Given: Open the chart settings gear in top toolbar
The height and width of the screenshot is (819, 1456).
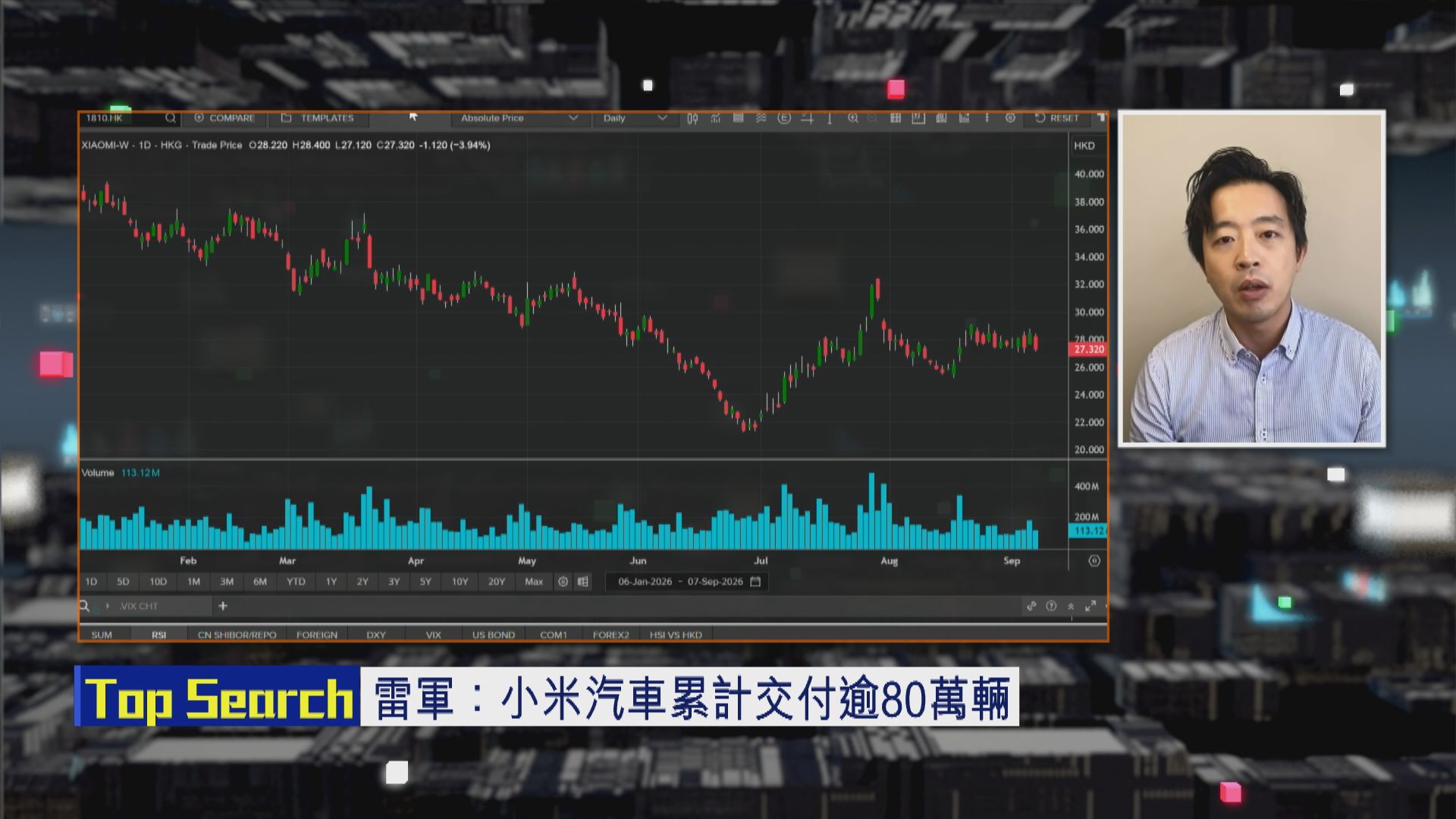Looking at the screenshot, I should click(x=1010, y=118).
